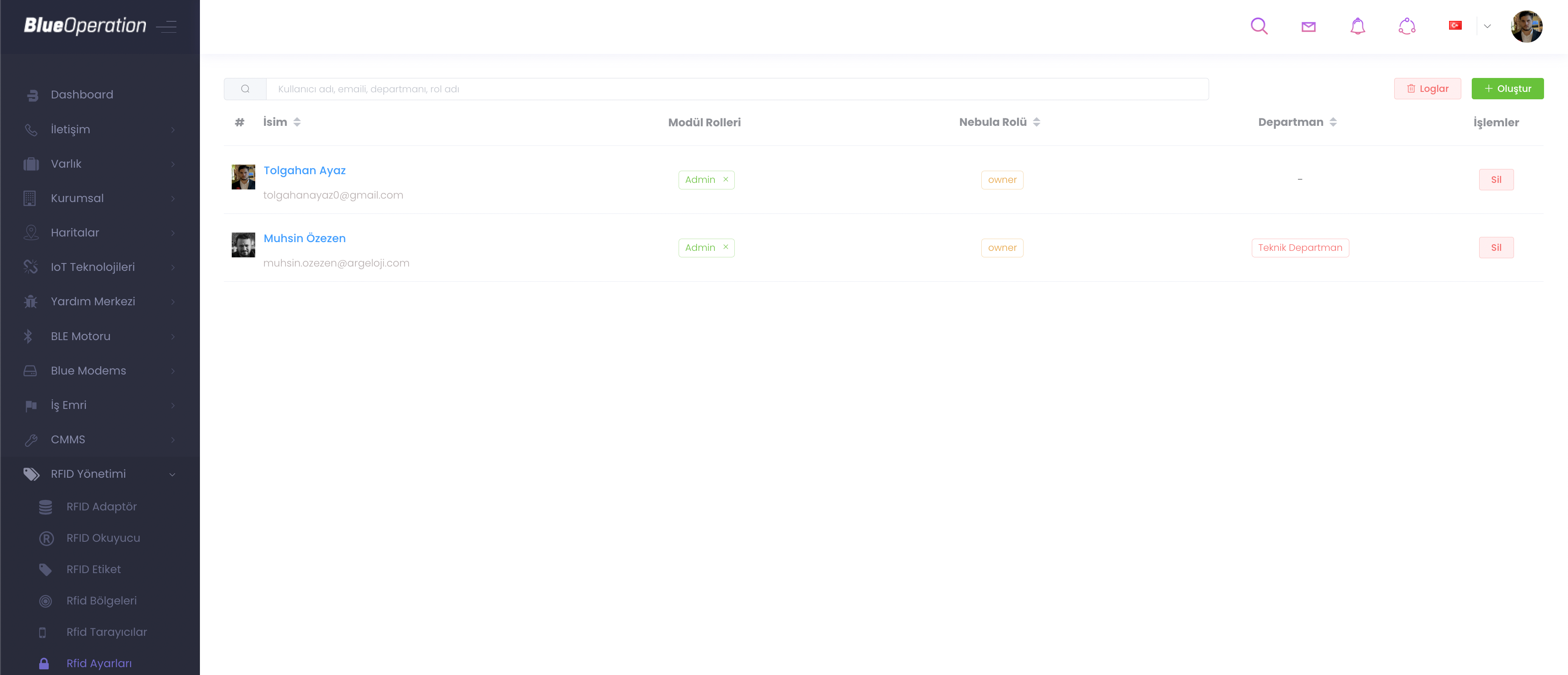The height and width of the screenshot is (675, 1568).
Task: Click the circular nodes icon in header
Action: tap(1407, 26)
